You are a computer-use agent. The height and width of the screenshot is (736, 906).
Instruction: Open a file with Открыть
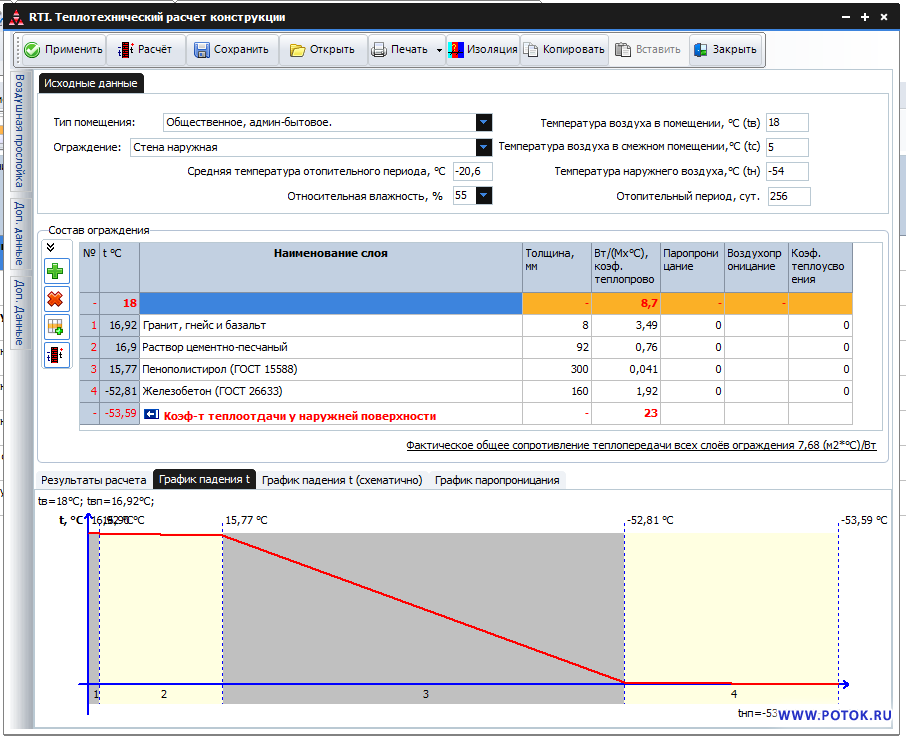[322, 50]
